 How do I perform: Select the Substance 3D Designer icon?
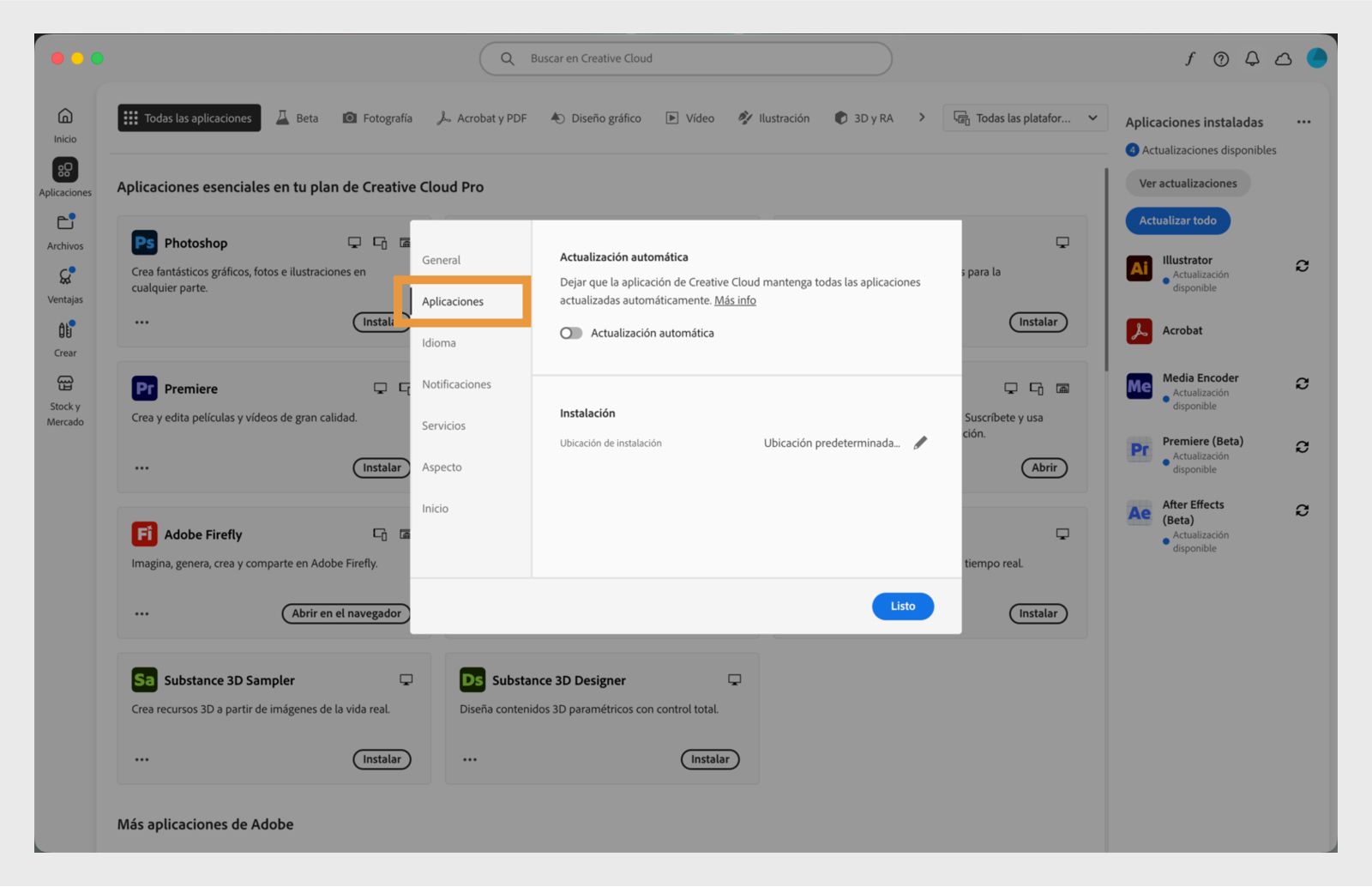[x=472, y=680]
